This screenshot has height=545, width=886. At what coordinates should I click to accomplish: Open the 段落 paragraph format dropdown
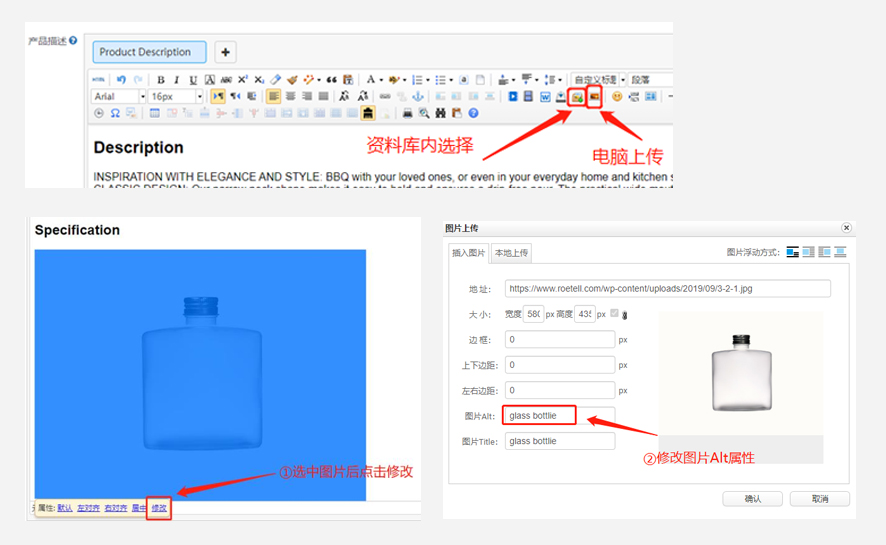tap(650, 80)
